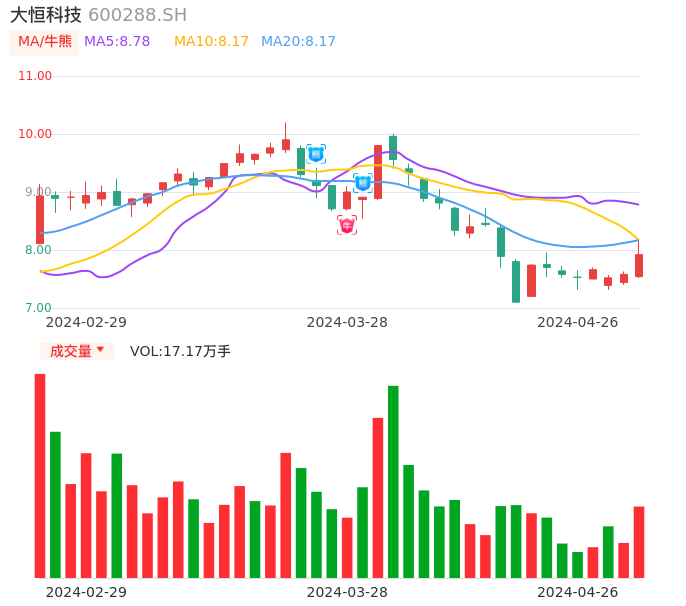Screen dimensions: 686x606
Task: Click the tallest green volume bar
Action: (x=393, y=482)
